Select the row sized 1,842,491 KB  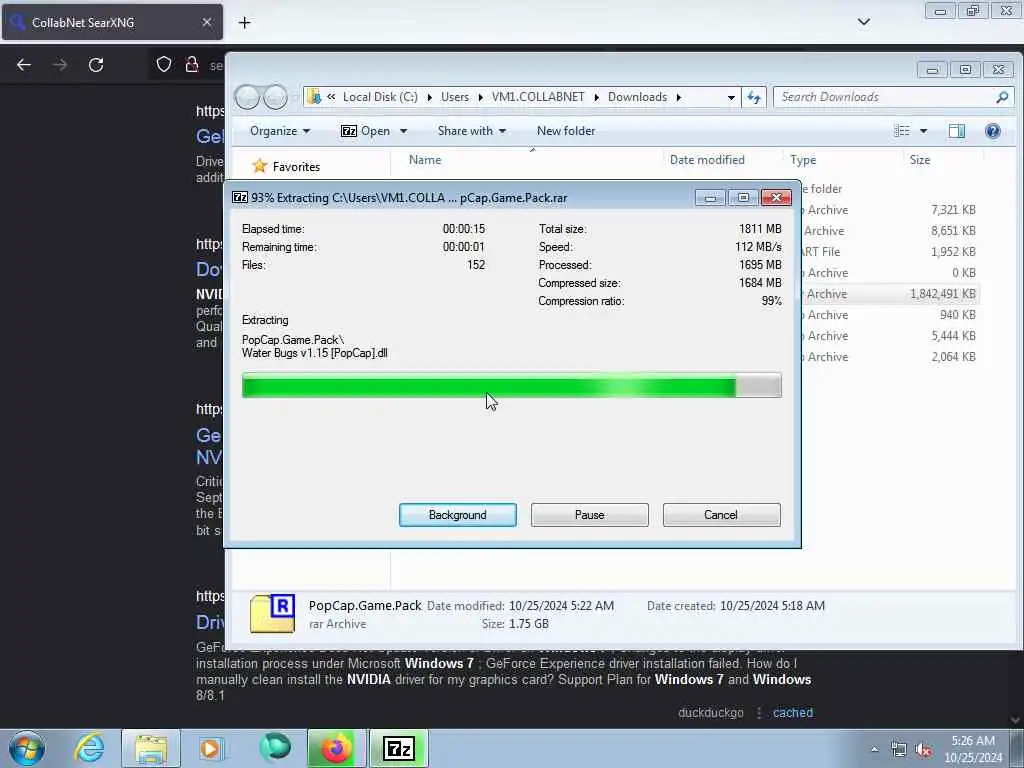(889, 294)
